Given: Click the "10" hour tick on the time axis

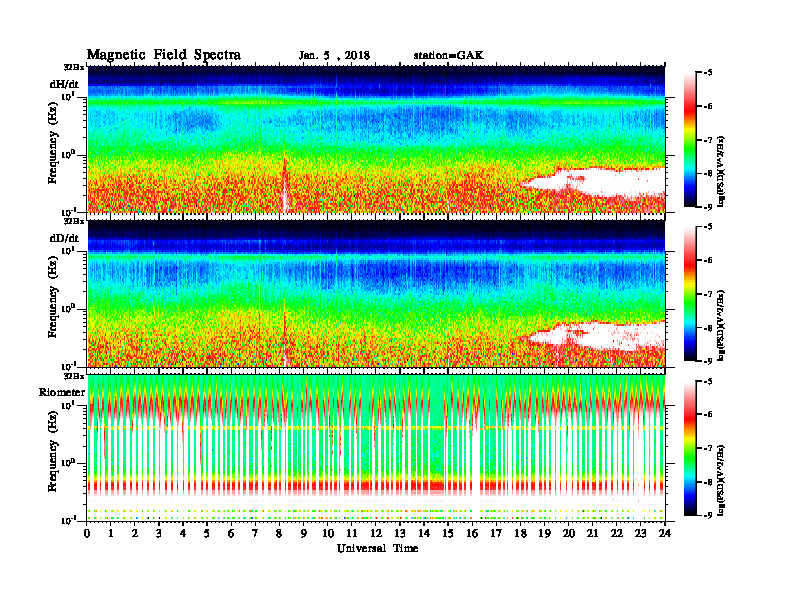Looking at the screenshot, I should pos(328,533).
